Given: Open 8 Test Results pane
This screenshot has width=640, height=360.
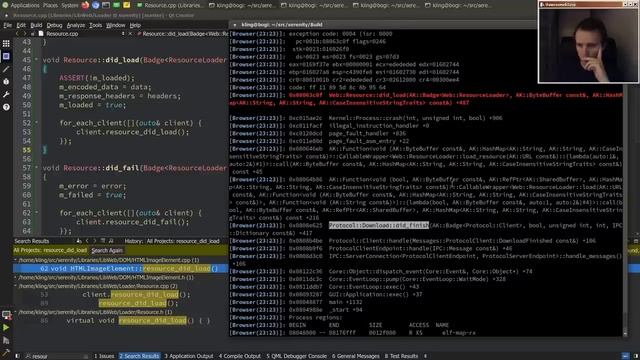Looking at the screenshot, I should pyautogui.click(x=401, y=356).
